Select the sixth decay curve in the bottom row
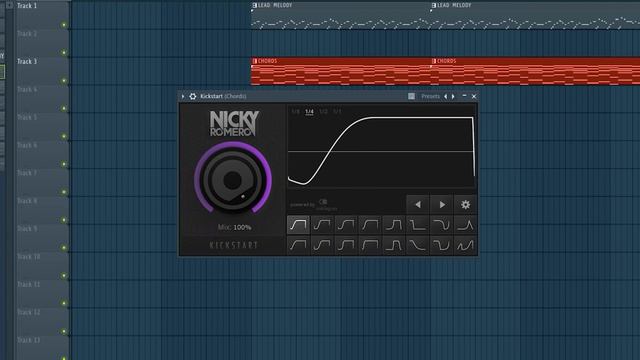Screen dimensions: 640x360 (418, 245)
